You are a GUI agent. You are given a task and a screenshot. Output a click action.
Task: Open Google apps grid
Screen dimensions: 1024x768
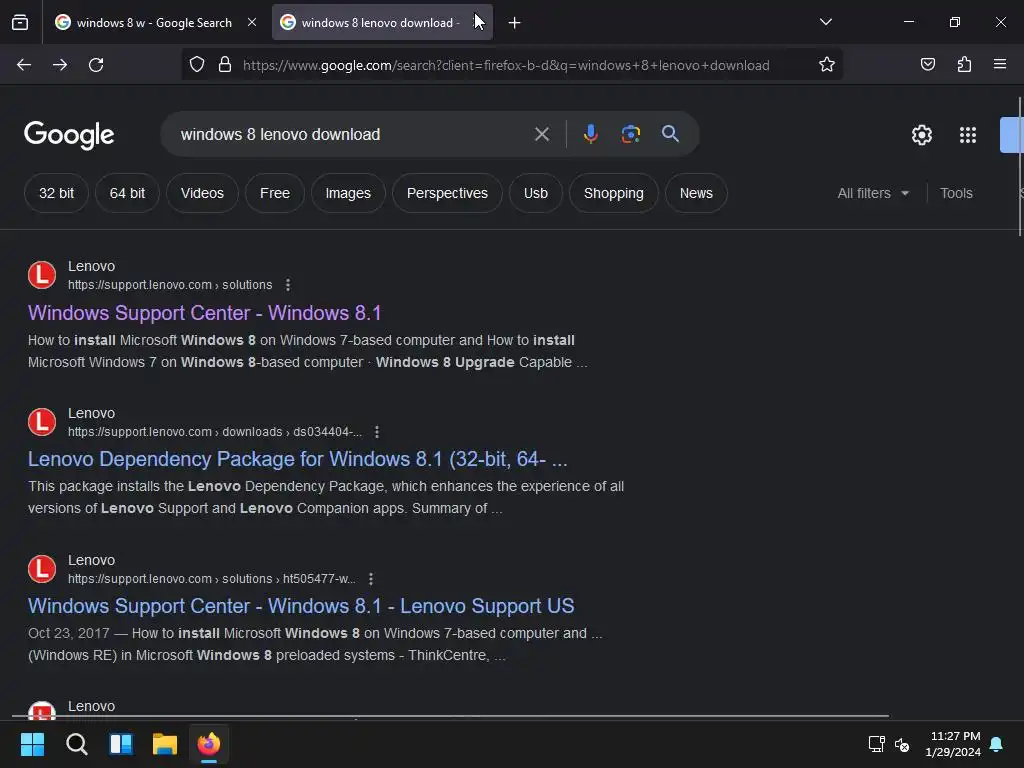pyautogui.click(x=968, y=135)
